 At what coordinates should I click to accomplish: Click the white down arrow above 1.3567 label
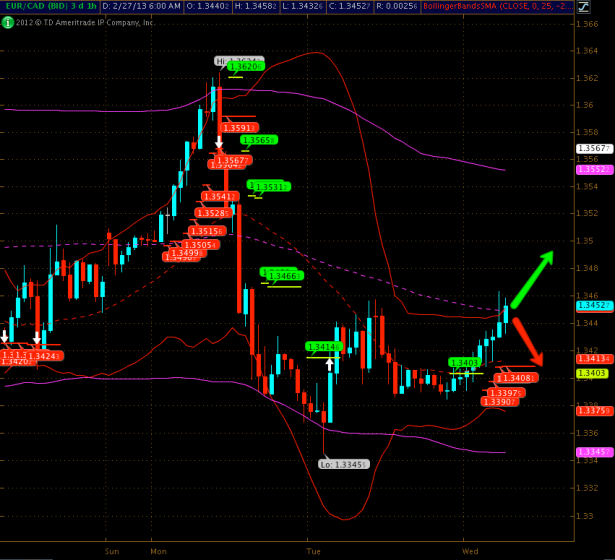pos(219,145)
